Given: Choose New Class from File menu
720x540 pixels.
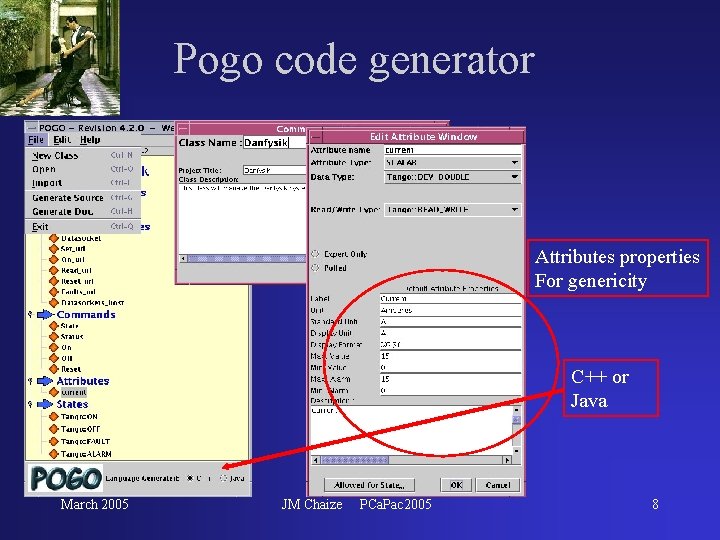Looking at the screenshot, I should pos(83,156).
